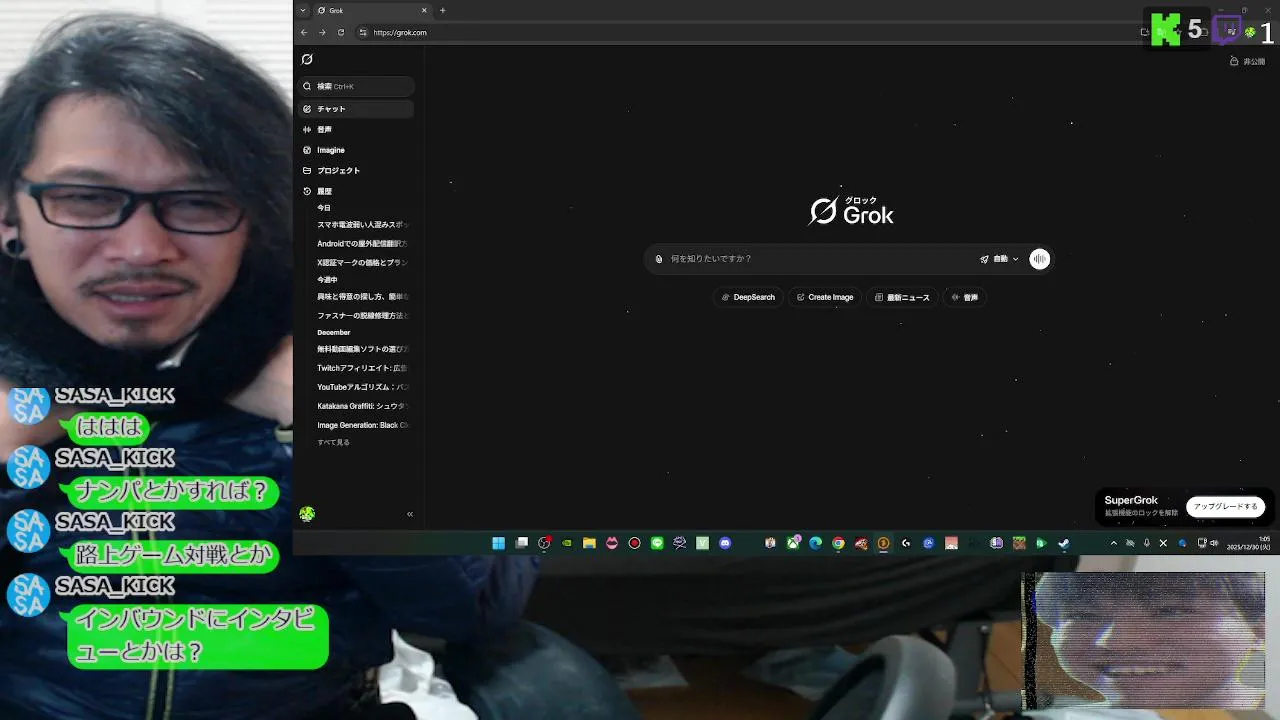Open the red record-circle app in taskbar
Screen dimensions: 1280x720
(x=634, y=543)
